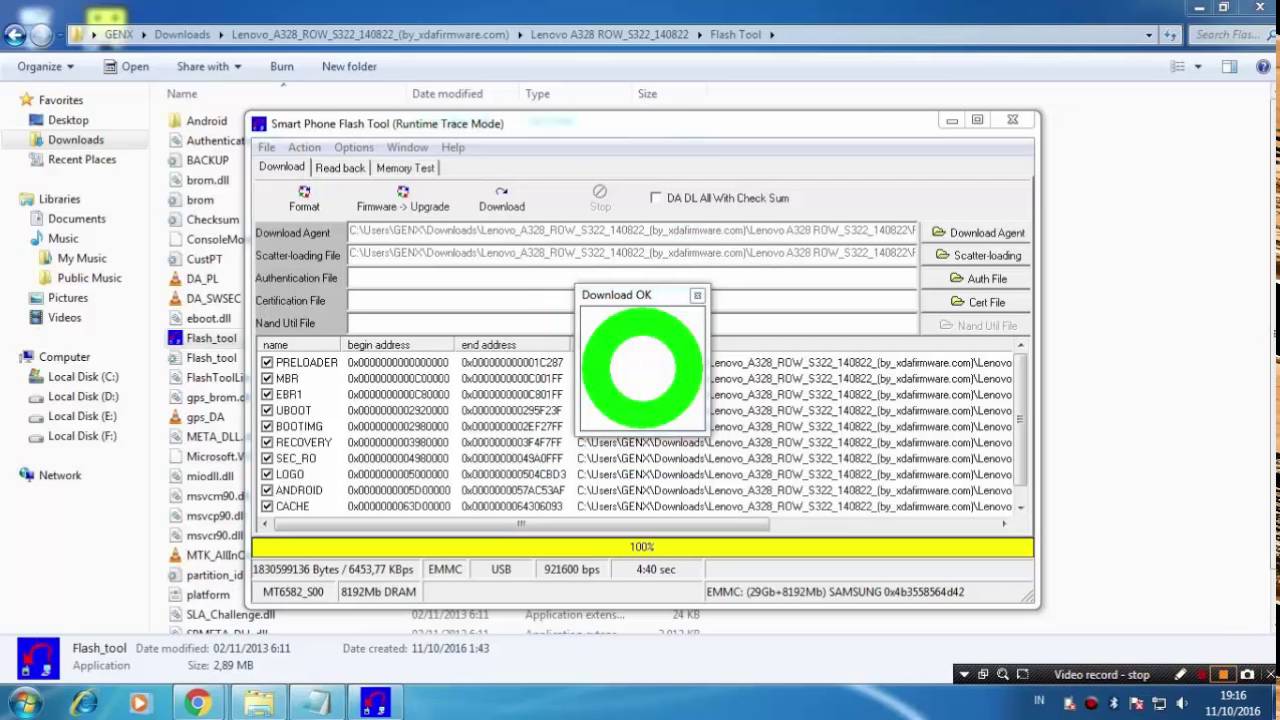Click the magnifier zoom icon in recorder bar
Image resolution: width=1280 pixels, height=720 pixels.
tap(1003, 675)
